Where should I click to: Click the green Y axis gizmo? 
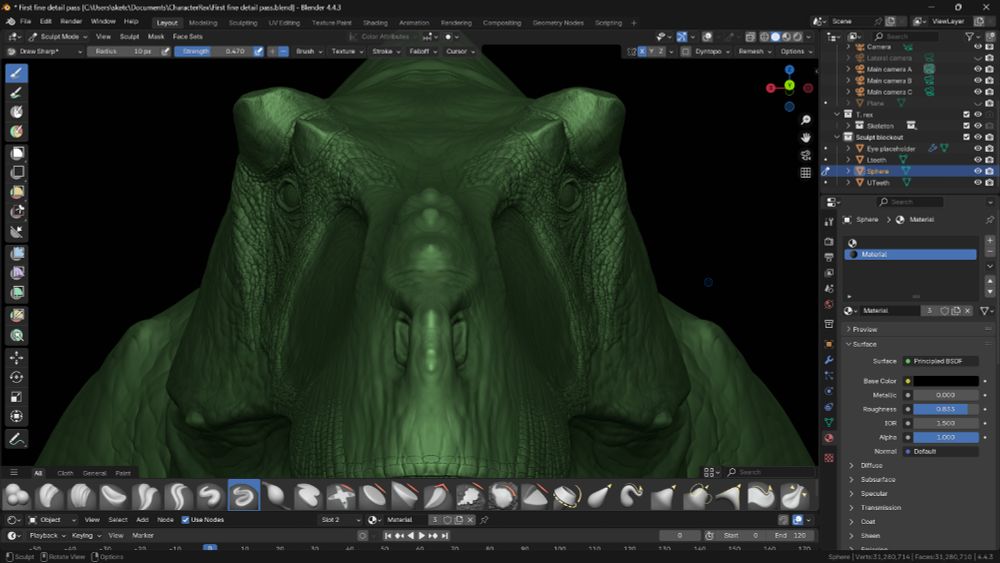coord(790,85)
